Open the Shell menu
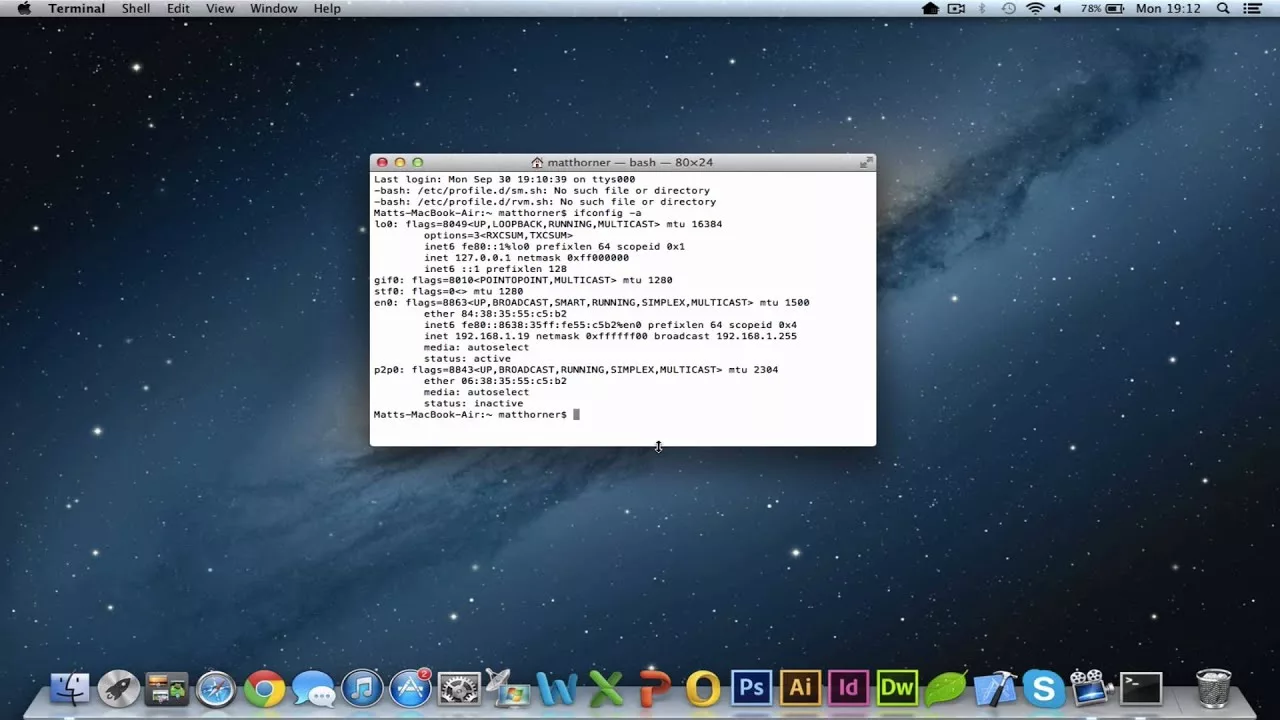The height and width of the screenshot is (720, 1280). pos(136,8)
